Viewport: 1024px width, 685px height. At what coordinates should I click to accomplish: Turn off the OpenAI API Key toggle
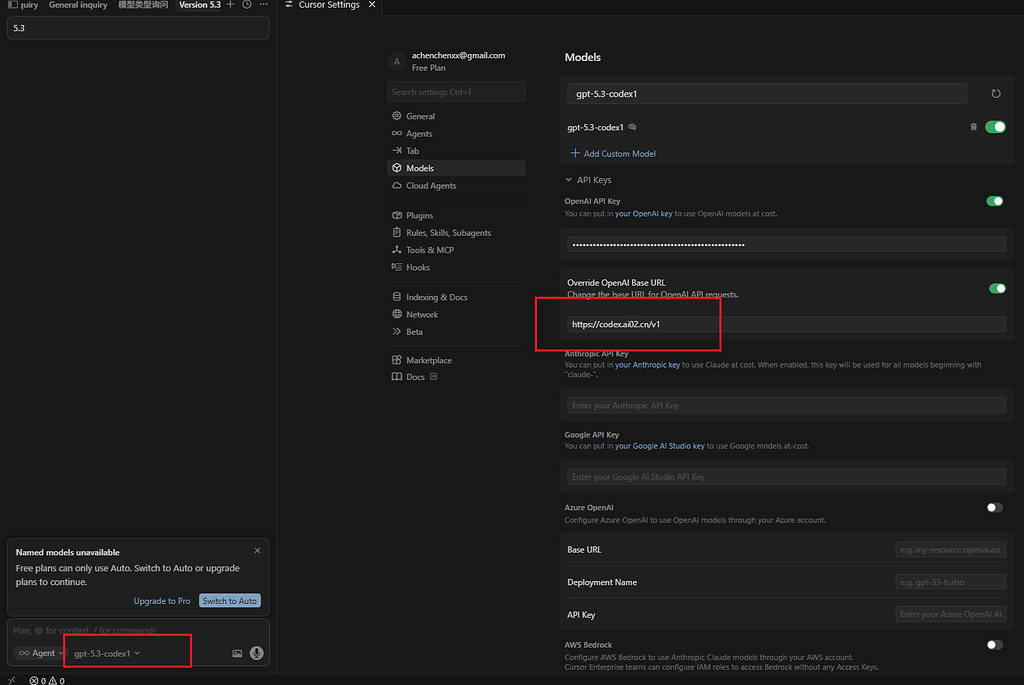pyautogui.click(x=995, y=201)
